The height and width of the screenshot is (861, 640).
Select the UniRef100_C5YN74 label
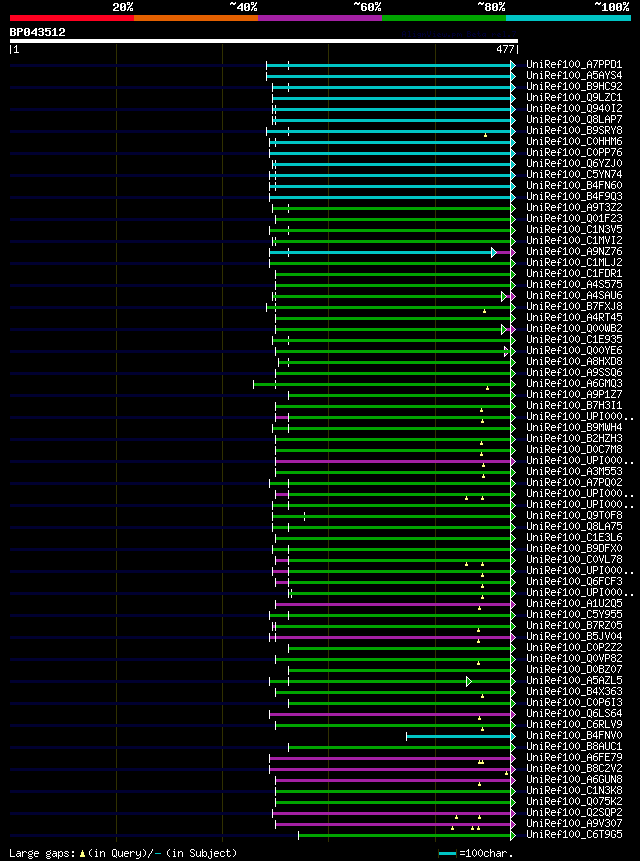574,175
